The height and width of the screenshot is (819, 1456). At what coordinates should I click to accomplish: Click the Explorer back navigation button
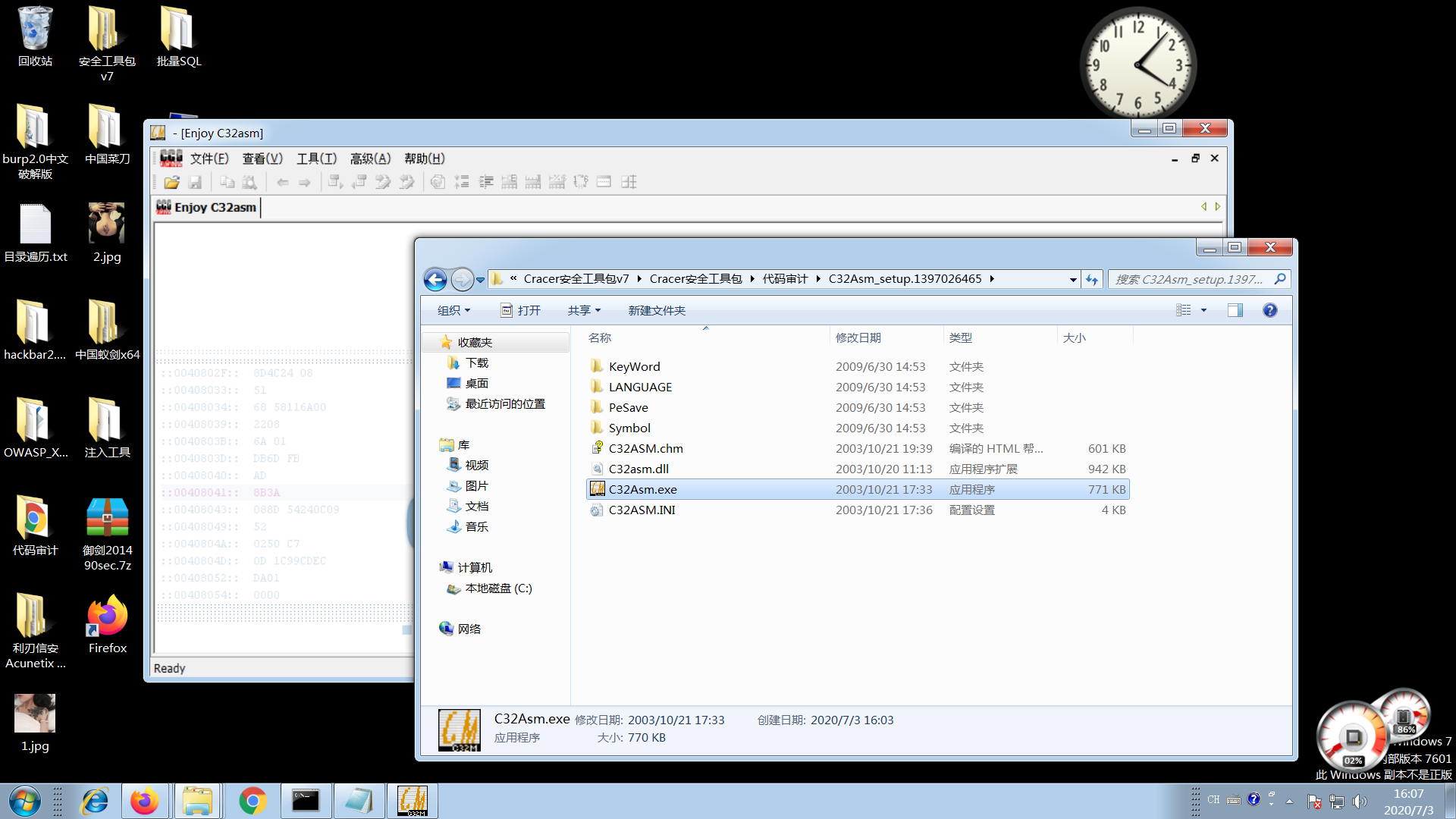435,280
